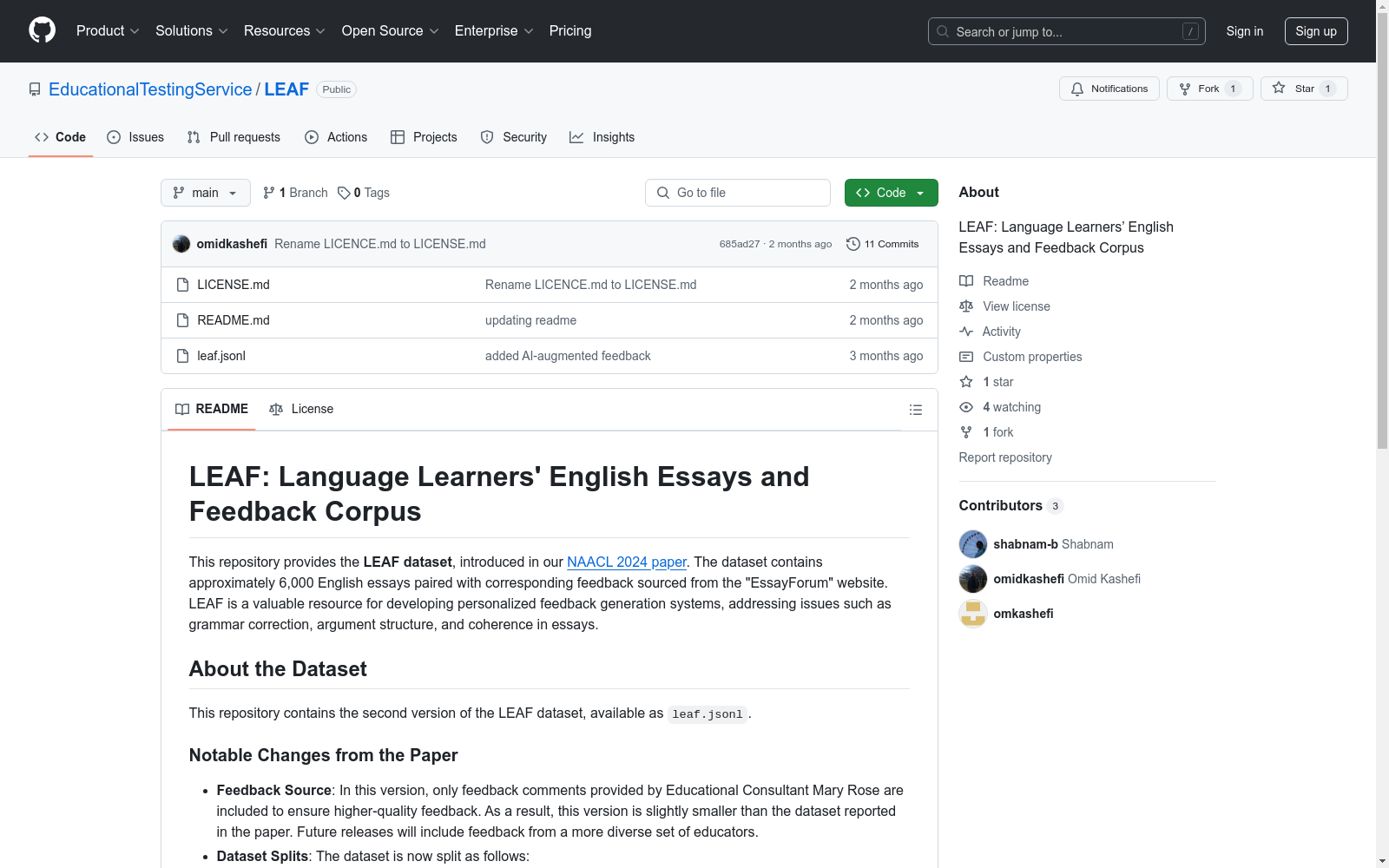
Task: Open commit hash 685ad27
Action: 739,244
